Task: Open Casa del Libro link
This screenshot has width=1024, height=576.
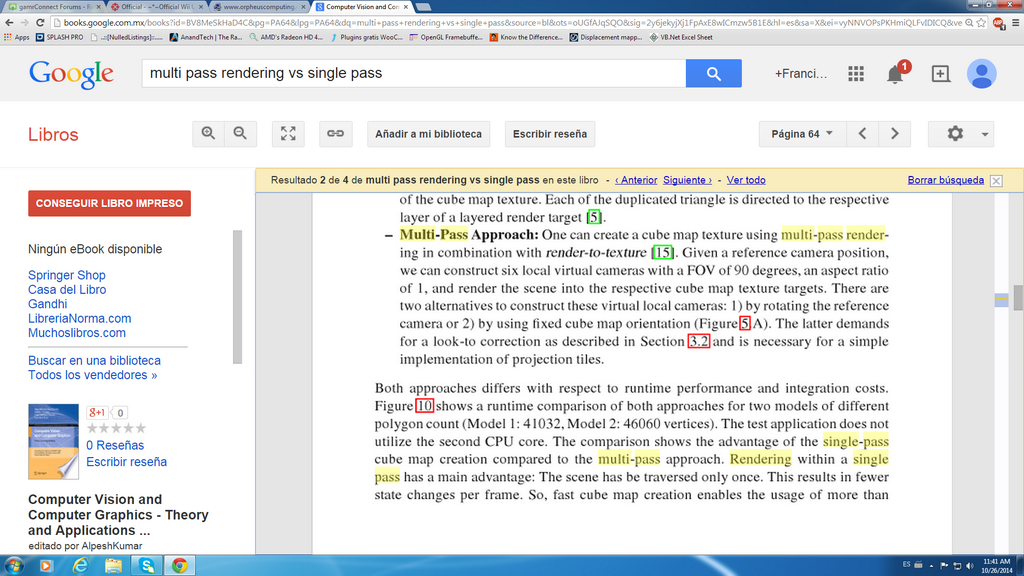Action: (67, 289)
